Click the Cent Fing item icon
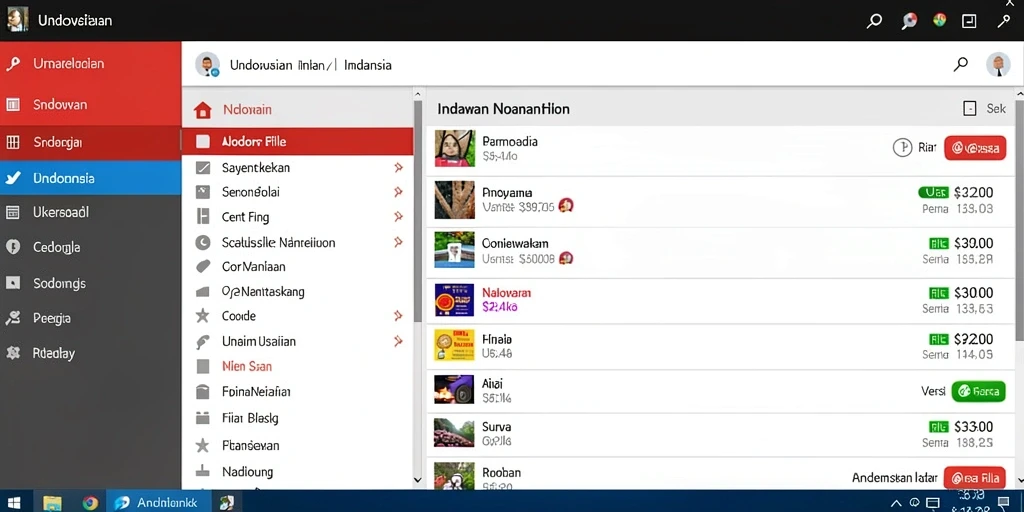1024x512 pixels. pyautogui.click(x=203, y=217)
